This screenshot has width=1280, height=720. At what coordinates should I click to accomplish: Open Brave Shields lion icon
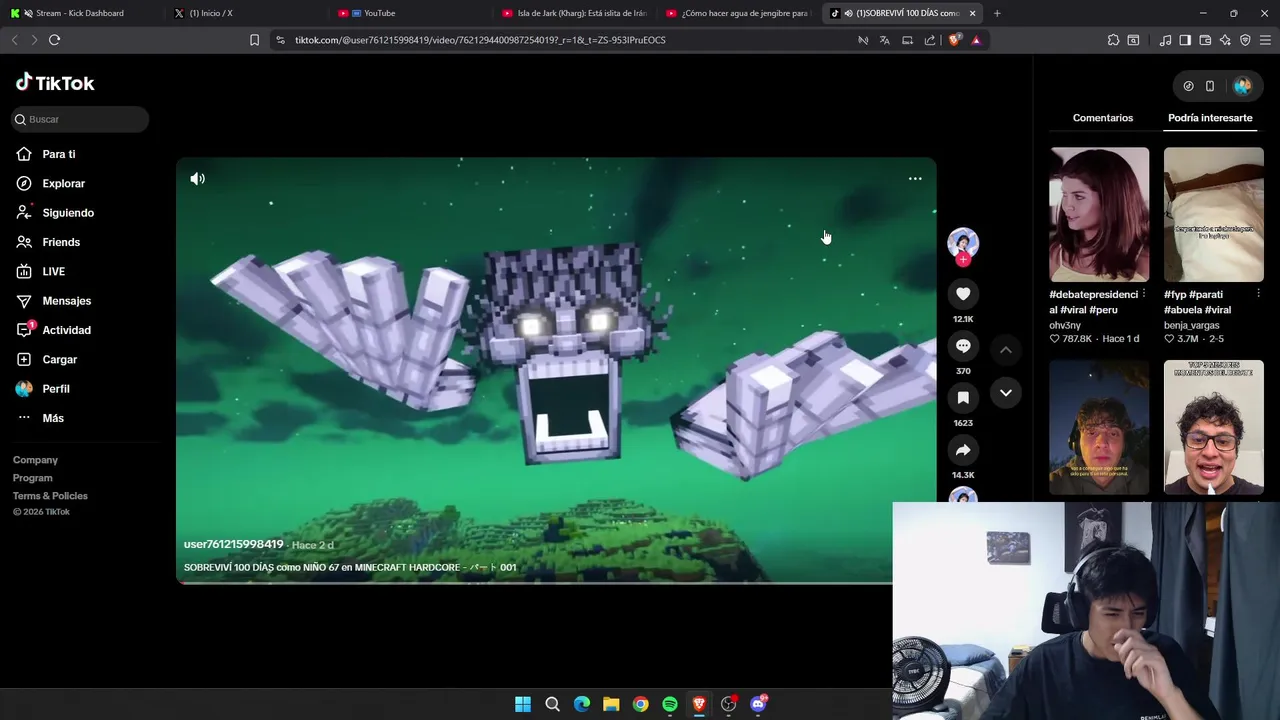pyautogui.click(x=954, y=40)
